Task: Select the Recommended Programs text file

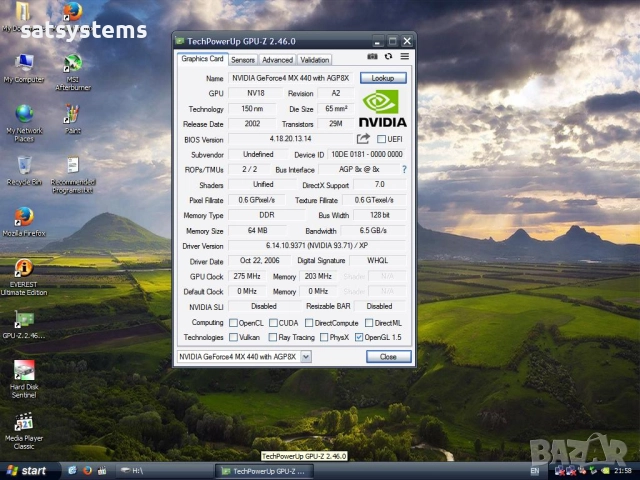Action: [x=73, y=175]
